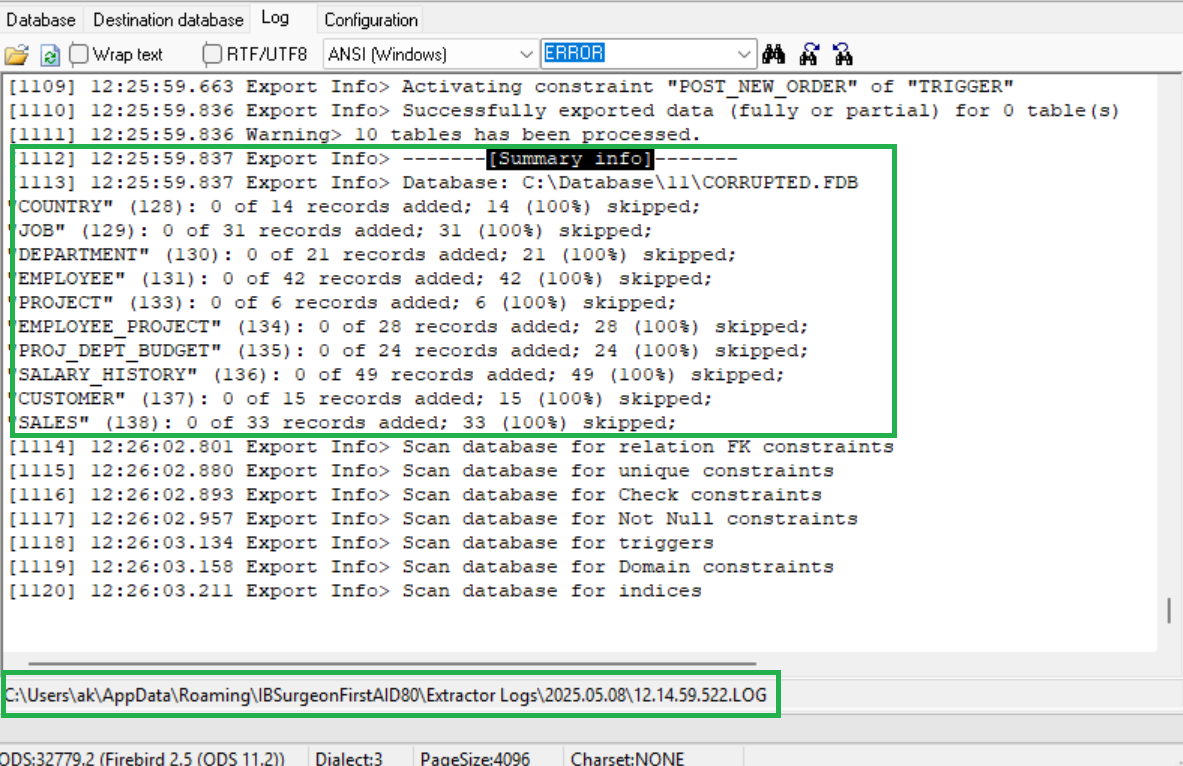Click the find next binoculars icon
The height and width of the screenshot is (766, 1183).
click(842, 54)
